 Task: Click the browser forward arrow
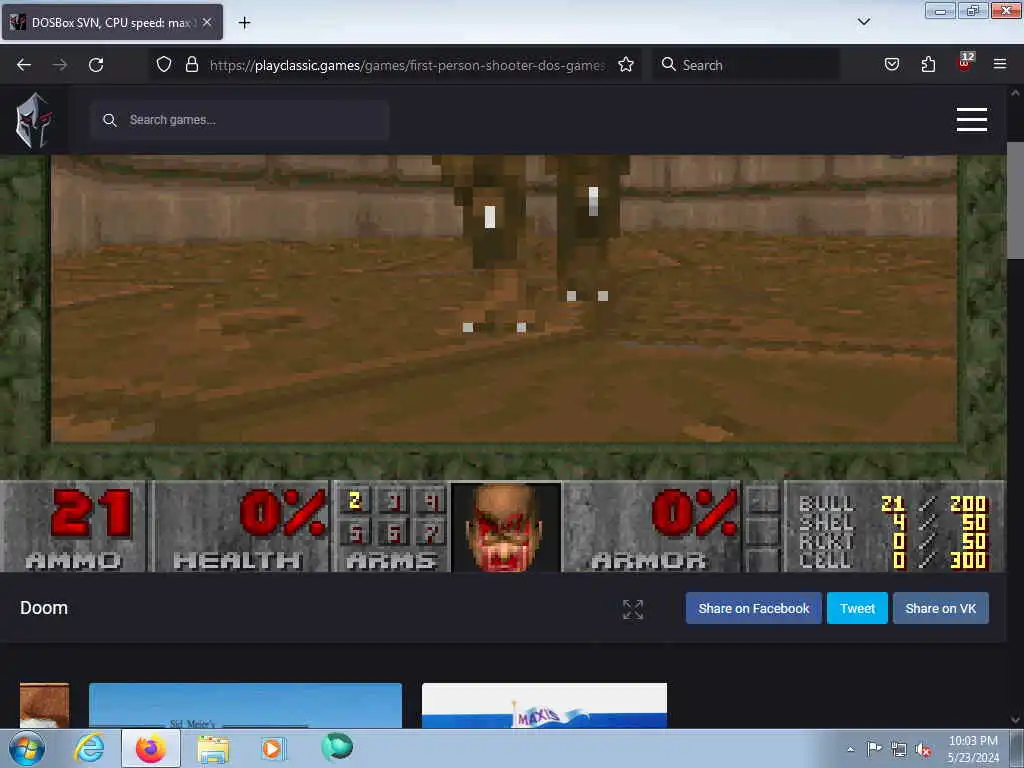click(60, 65)
